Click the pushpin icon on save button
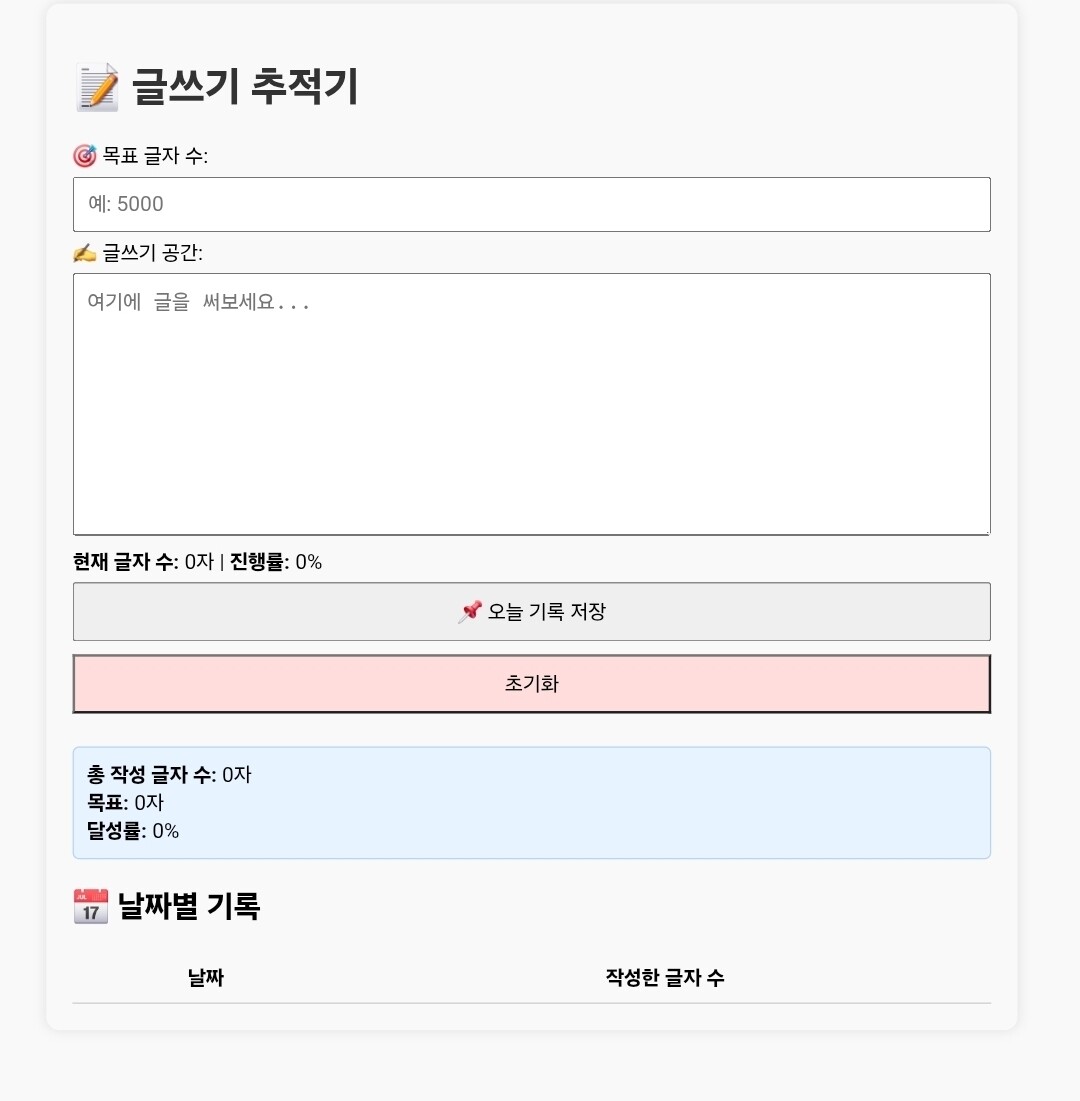1080x1101 pixels. click(x=470, y=612)
